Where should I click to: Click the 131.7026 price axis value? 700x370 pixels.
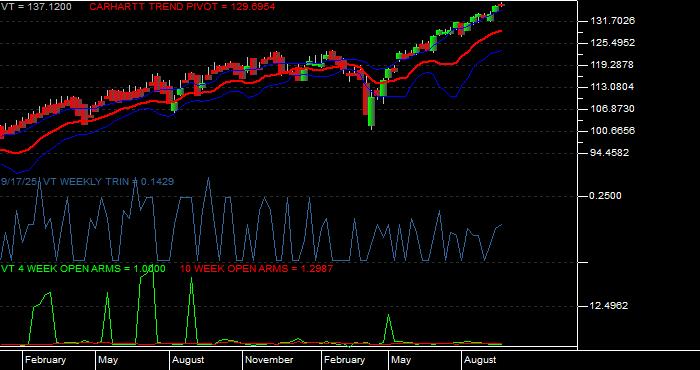click(612, 21)
